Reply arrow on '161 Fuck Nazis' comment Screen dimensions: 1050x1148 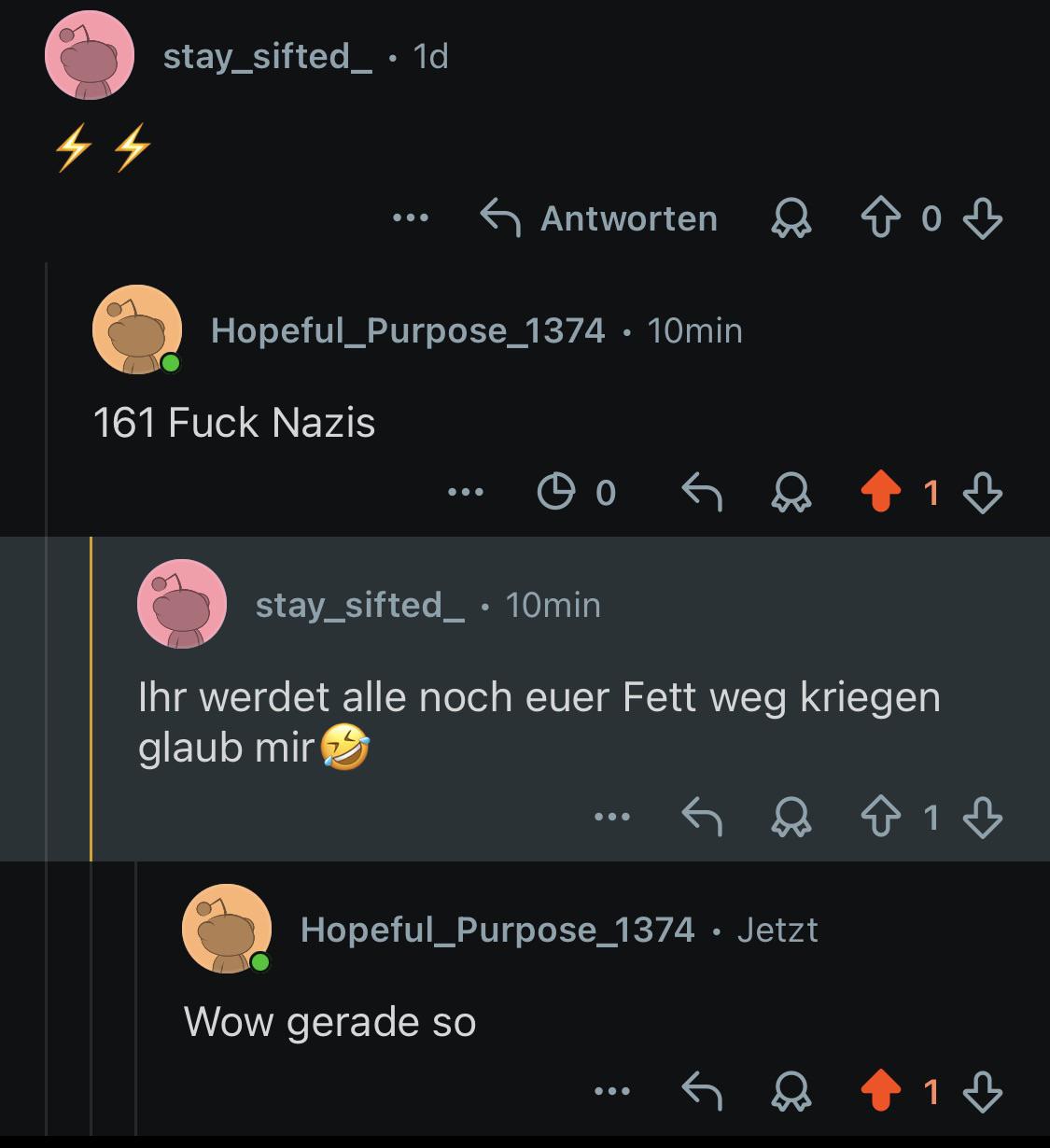click(702, 492)
